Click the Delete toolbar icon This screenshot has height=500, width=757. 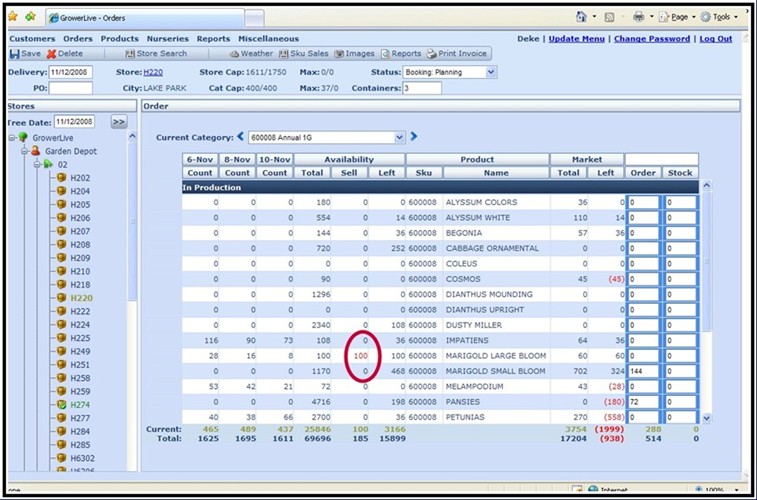point(52,54)
